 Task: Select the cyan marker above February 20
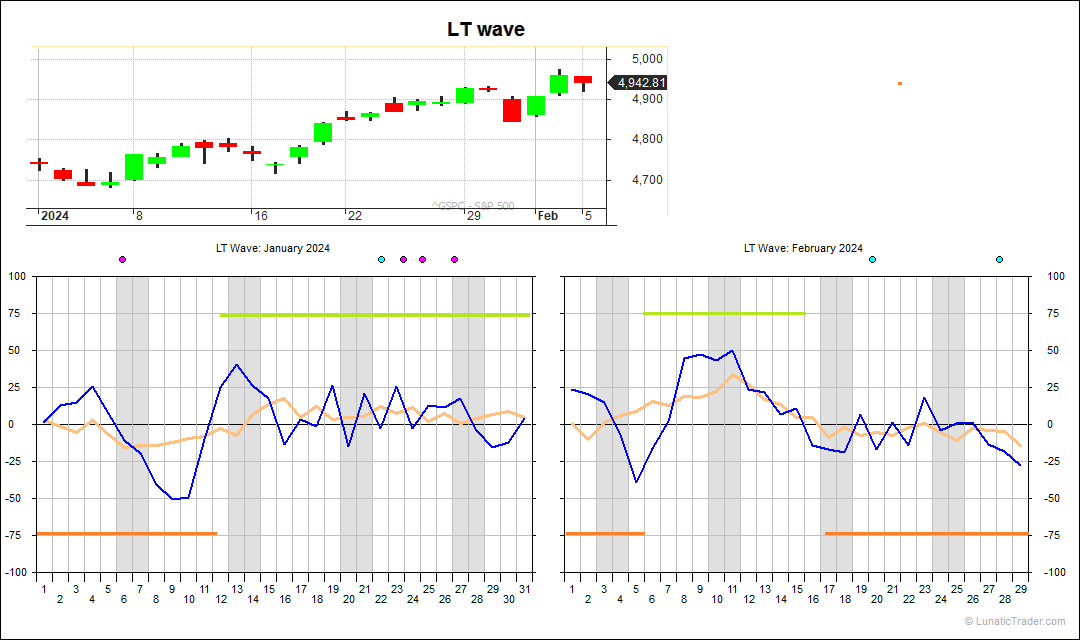click(872, 258)
